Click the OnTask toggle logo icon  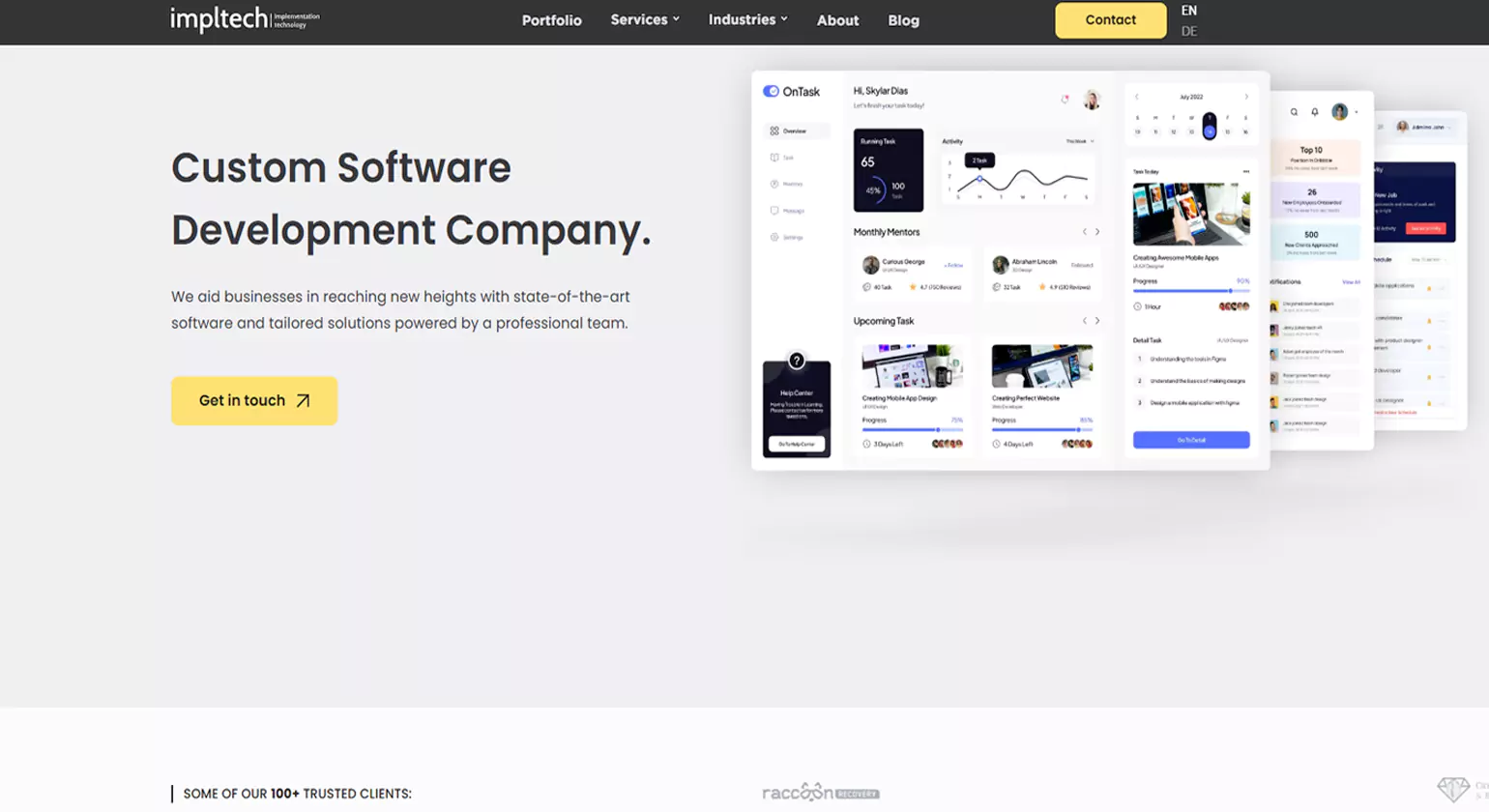[x=771, y=92]
